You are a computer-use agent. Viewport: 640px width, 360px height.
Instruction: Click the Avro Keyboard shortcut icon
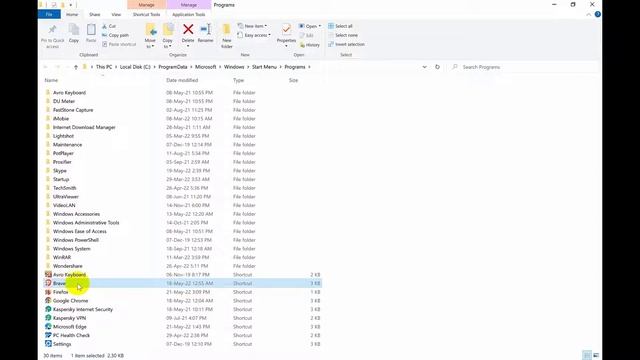point(48,275)
